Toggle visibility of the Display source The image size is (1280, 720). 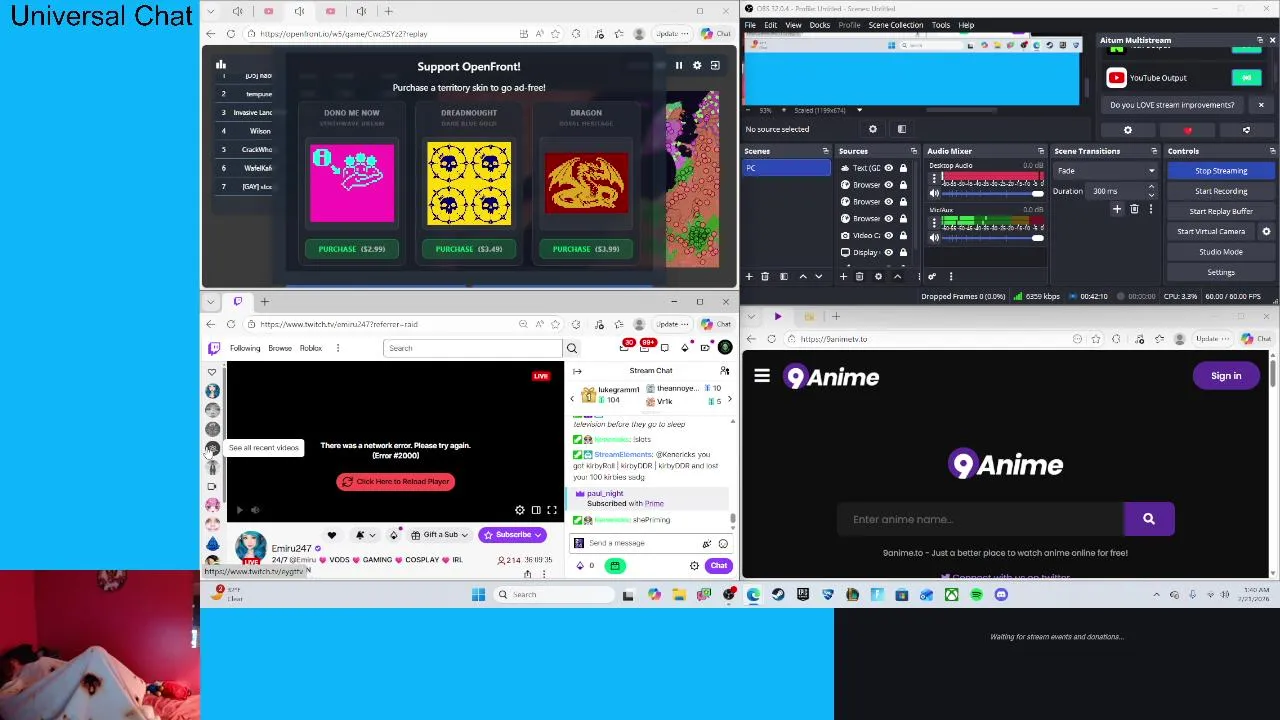888,253
